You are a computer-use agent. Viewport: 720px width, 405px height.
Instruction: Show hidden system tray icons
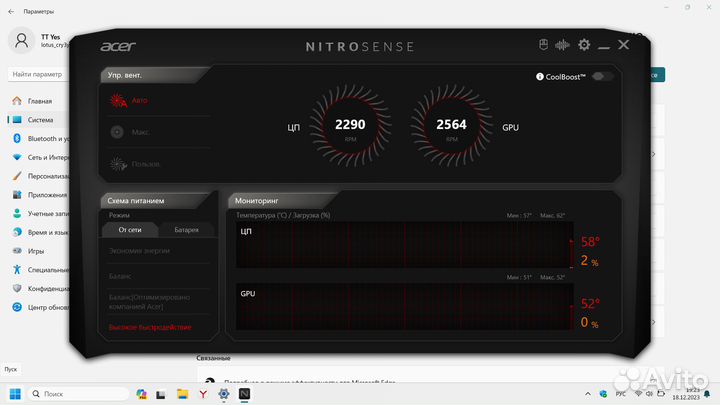[588, 394]
